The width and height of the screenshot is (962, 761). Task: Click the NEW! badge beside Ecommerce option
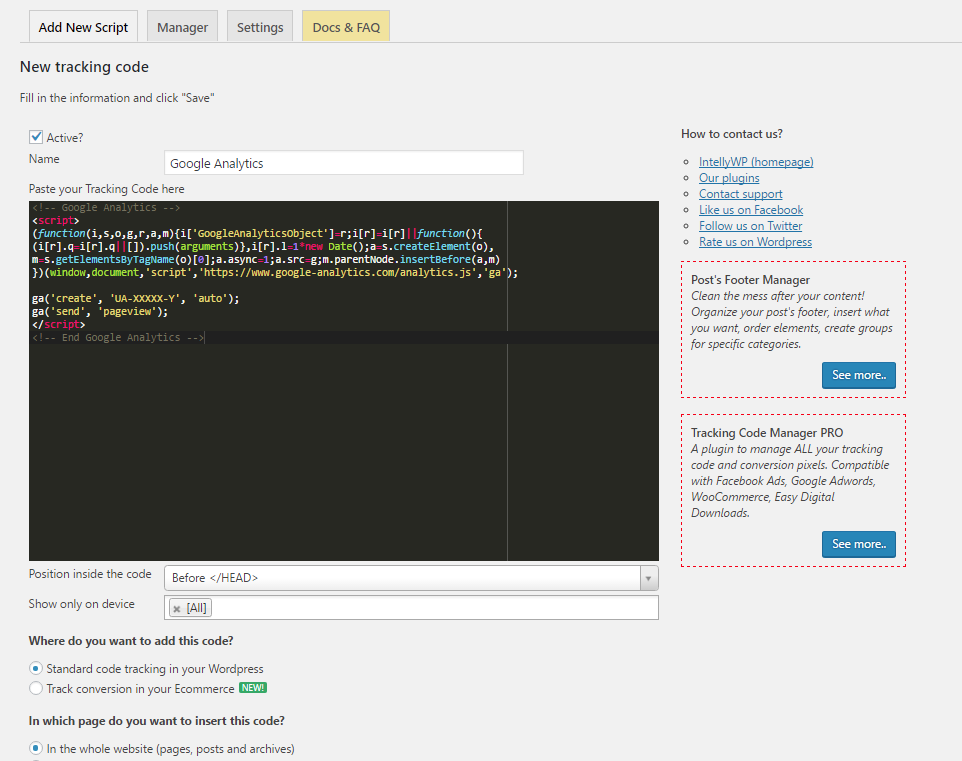click(252, 688)
